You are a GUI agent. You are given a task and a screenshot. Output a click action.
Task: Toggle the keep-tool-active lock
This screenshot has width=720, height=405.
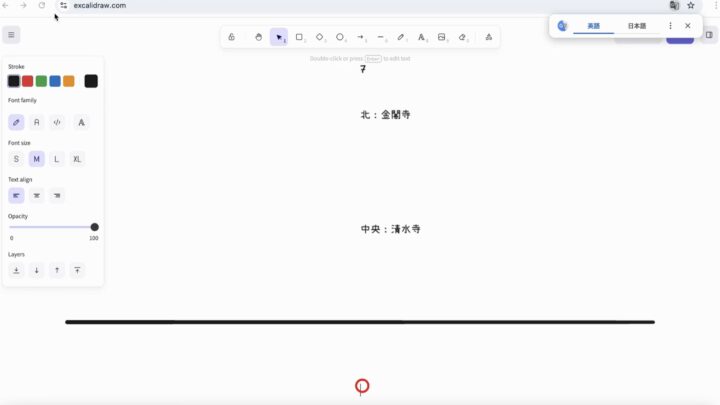click(231, 37)
